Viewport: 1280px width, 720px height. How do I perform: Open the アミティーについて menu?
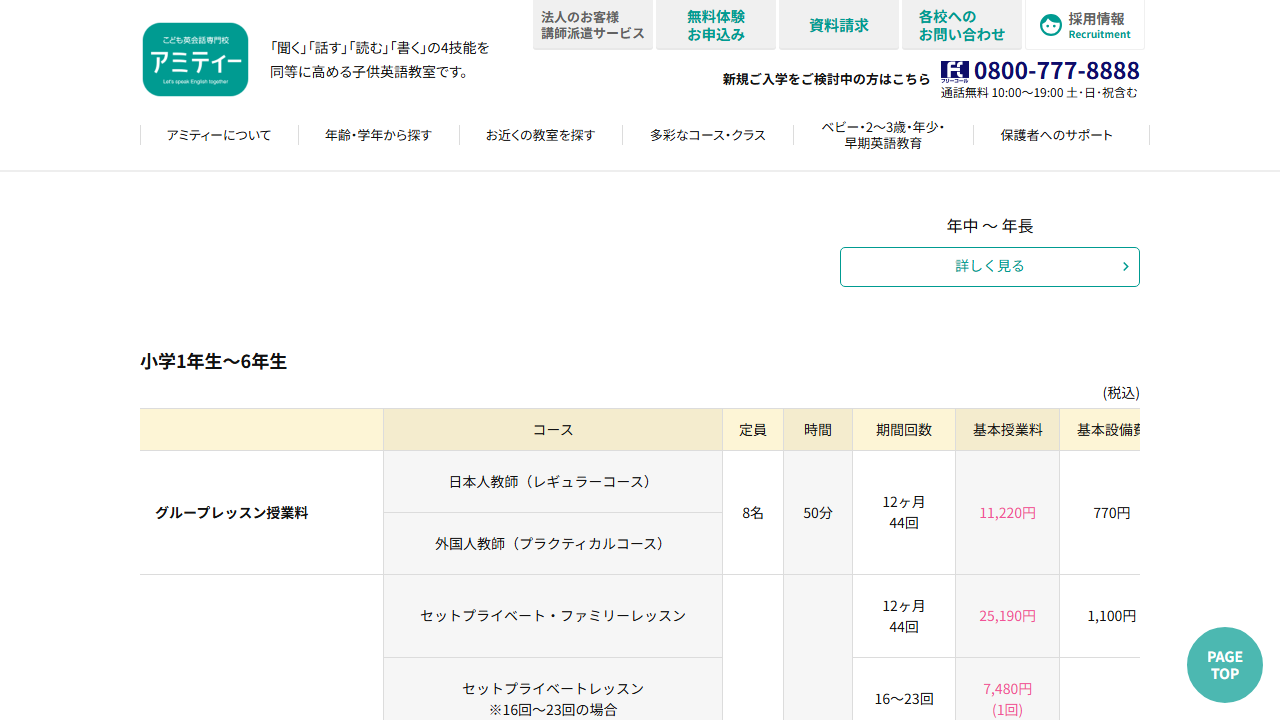click(x=219, y=135)
